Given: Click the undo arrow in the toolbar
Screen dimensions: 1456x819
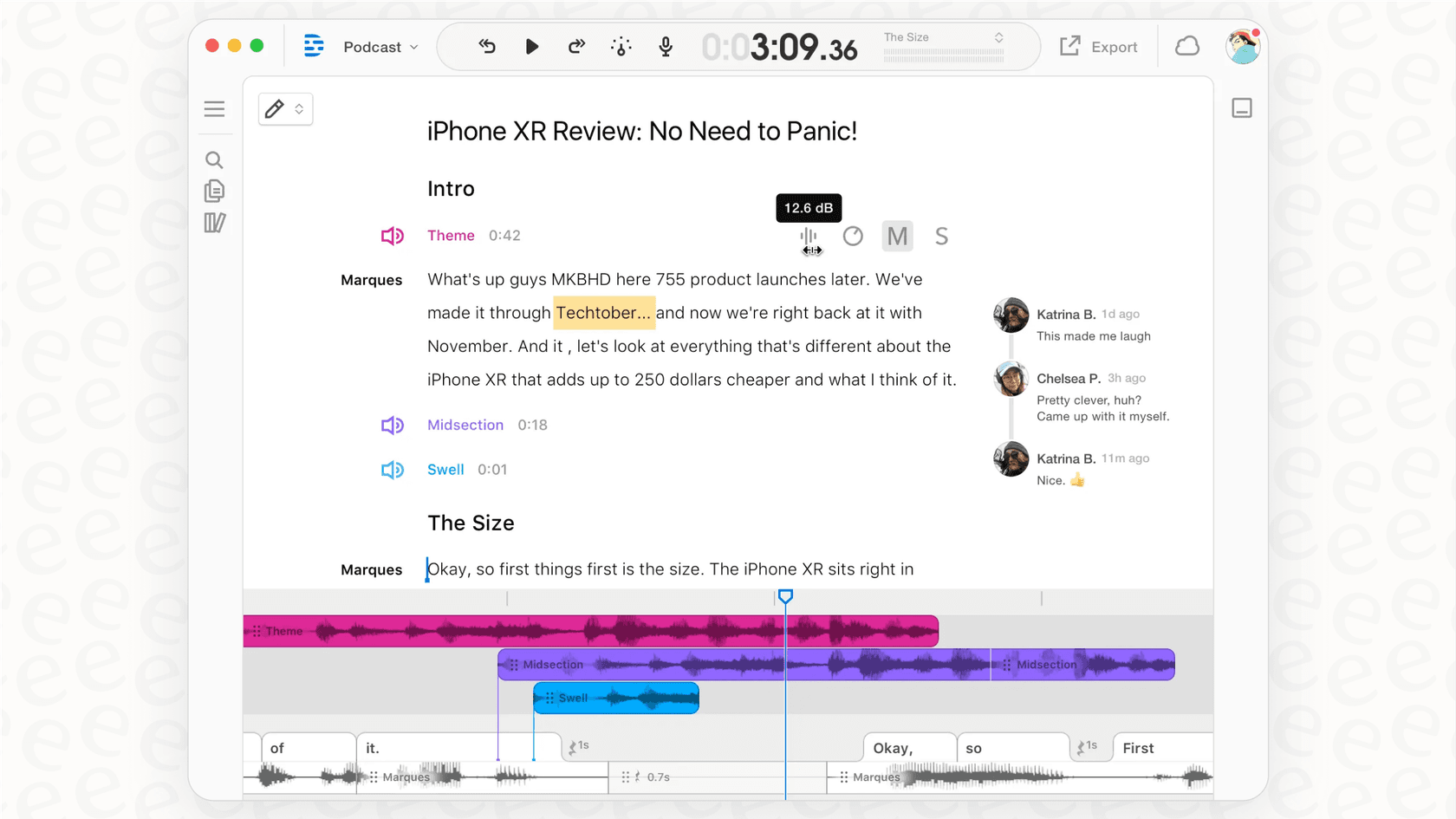Looking at the screenshot, I should [x=486, y=46].
